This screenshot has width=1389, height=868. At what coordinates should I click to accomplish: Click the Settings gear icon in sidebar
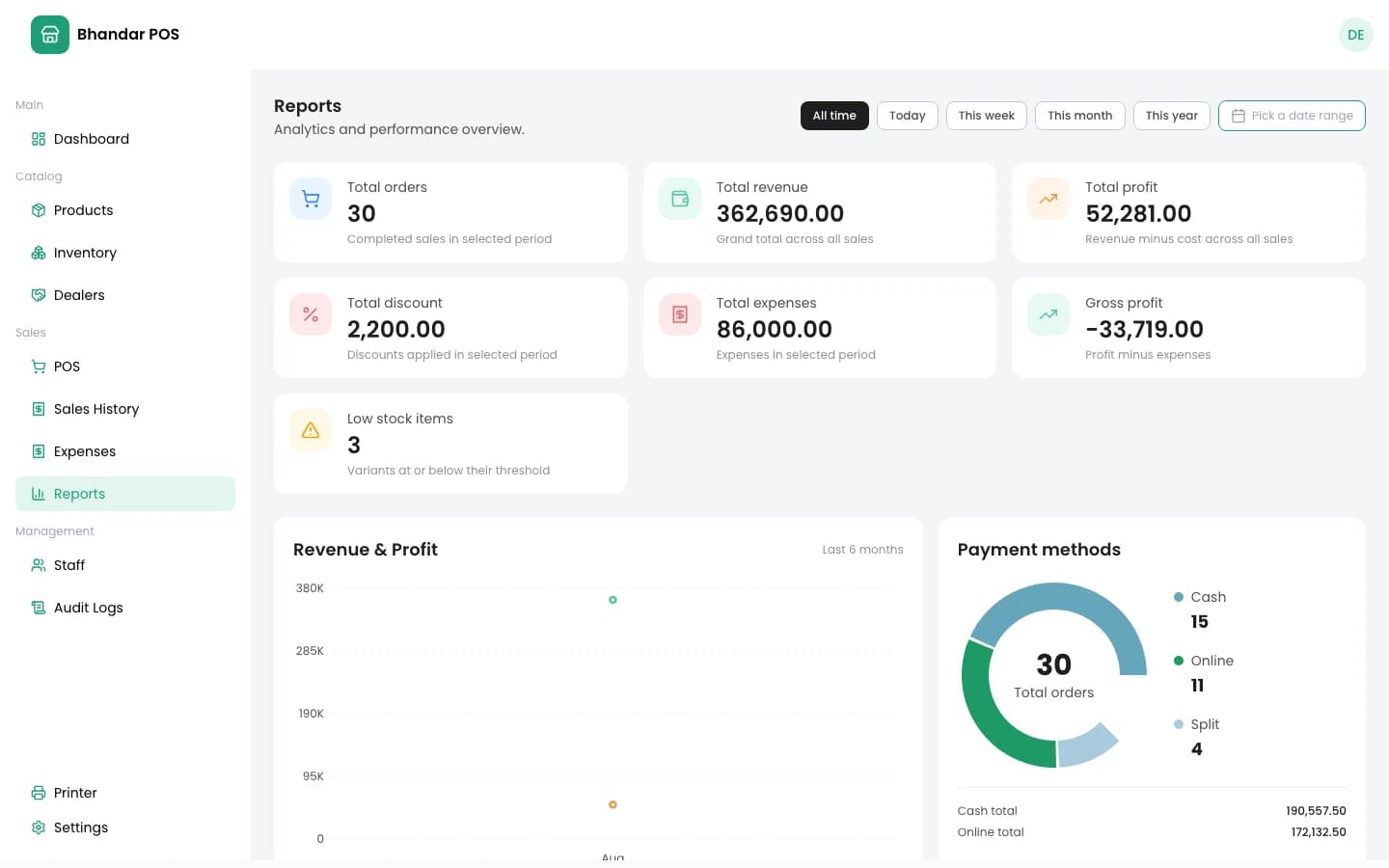pos(39,827)
